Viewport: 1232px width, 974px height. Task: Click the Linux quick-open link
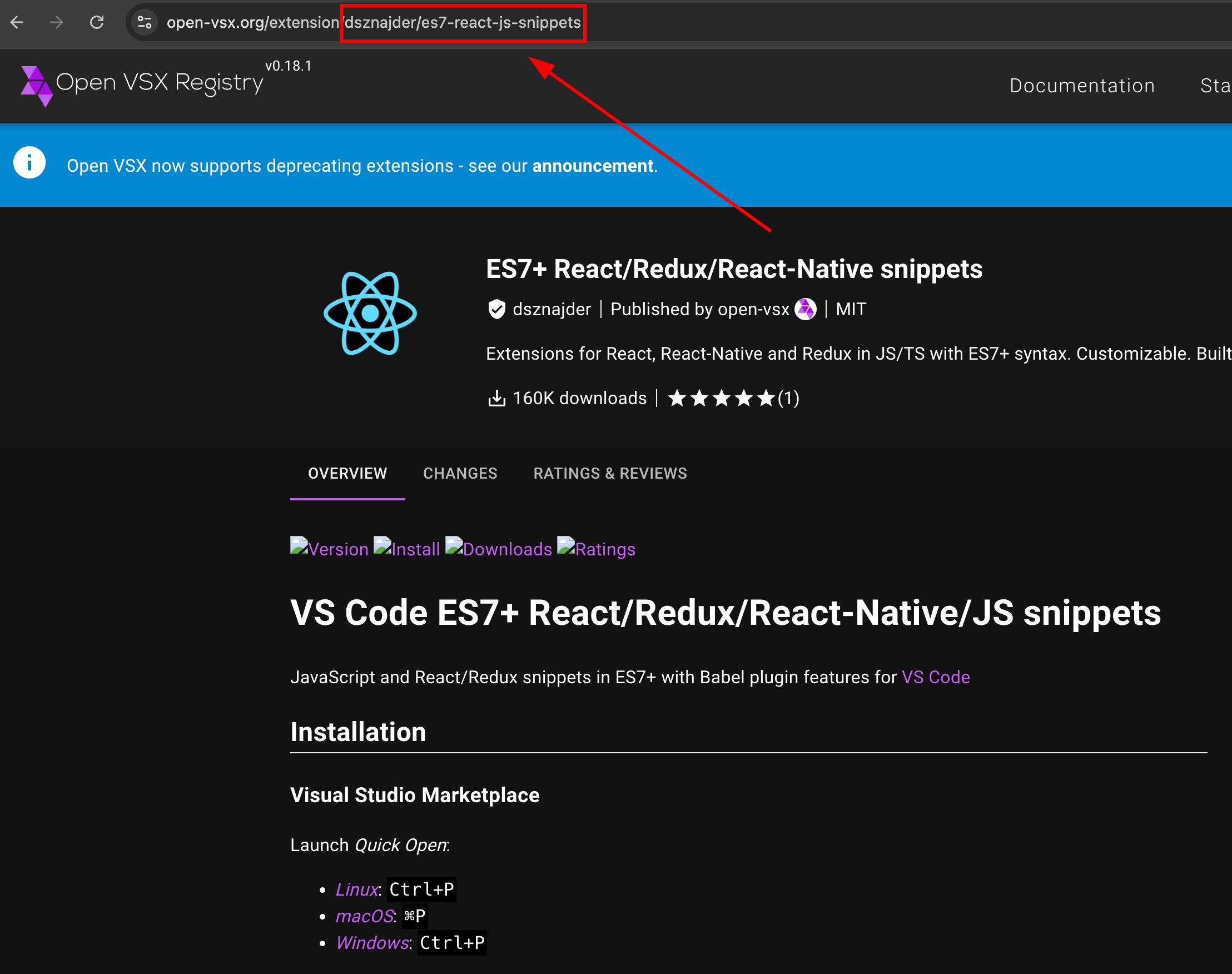(356, 889)
